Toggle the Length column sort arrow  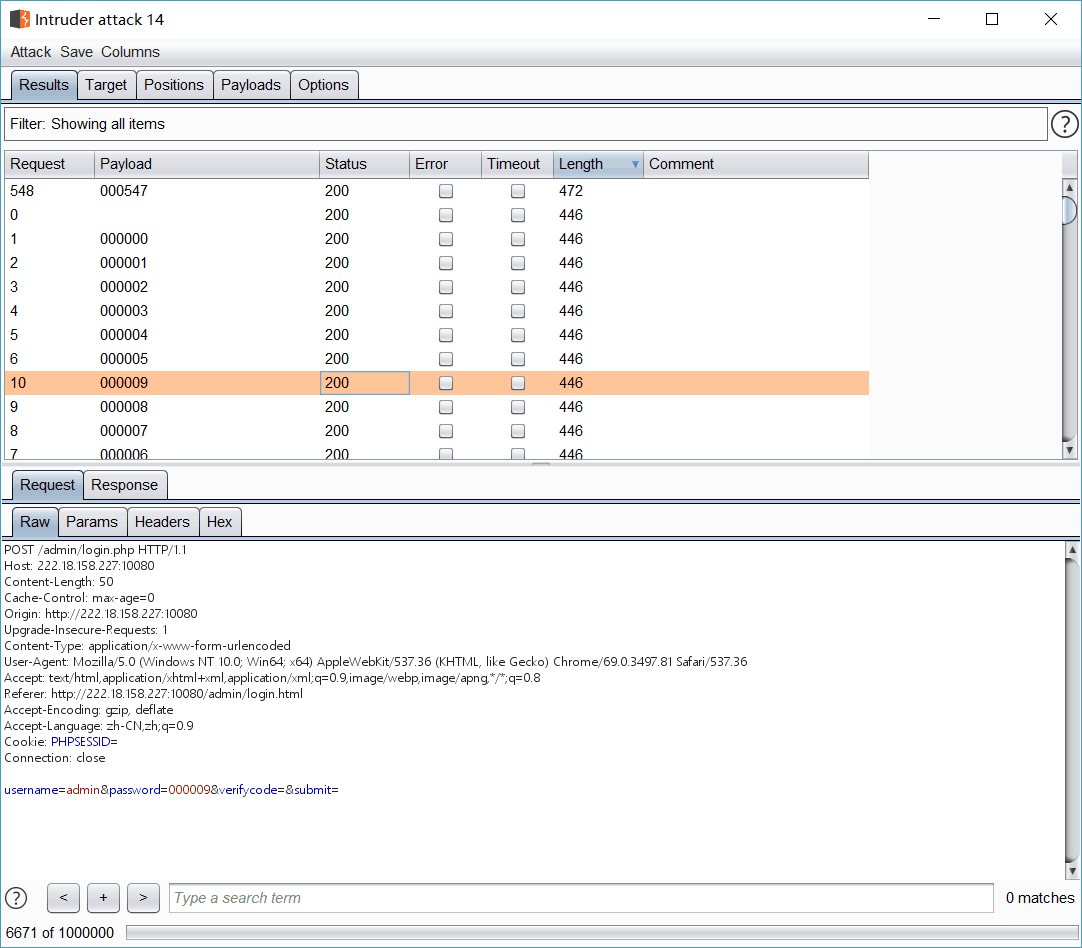(635, 164)
